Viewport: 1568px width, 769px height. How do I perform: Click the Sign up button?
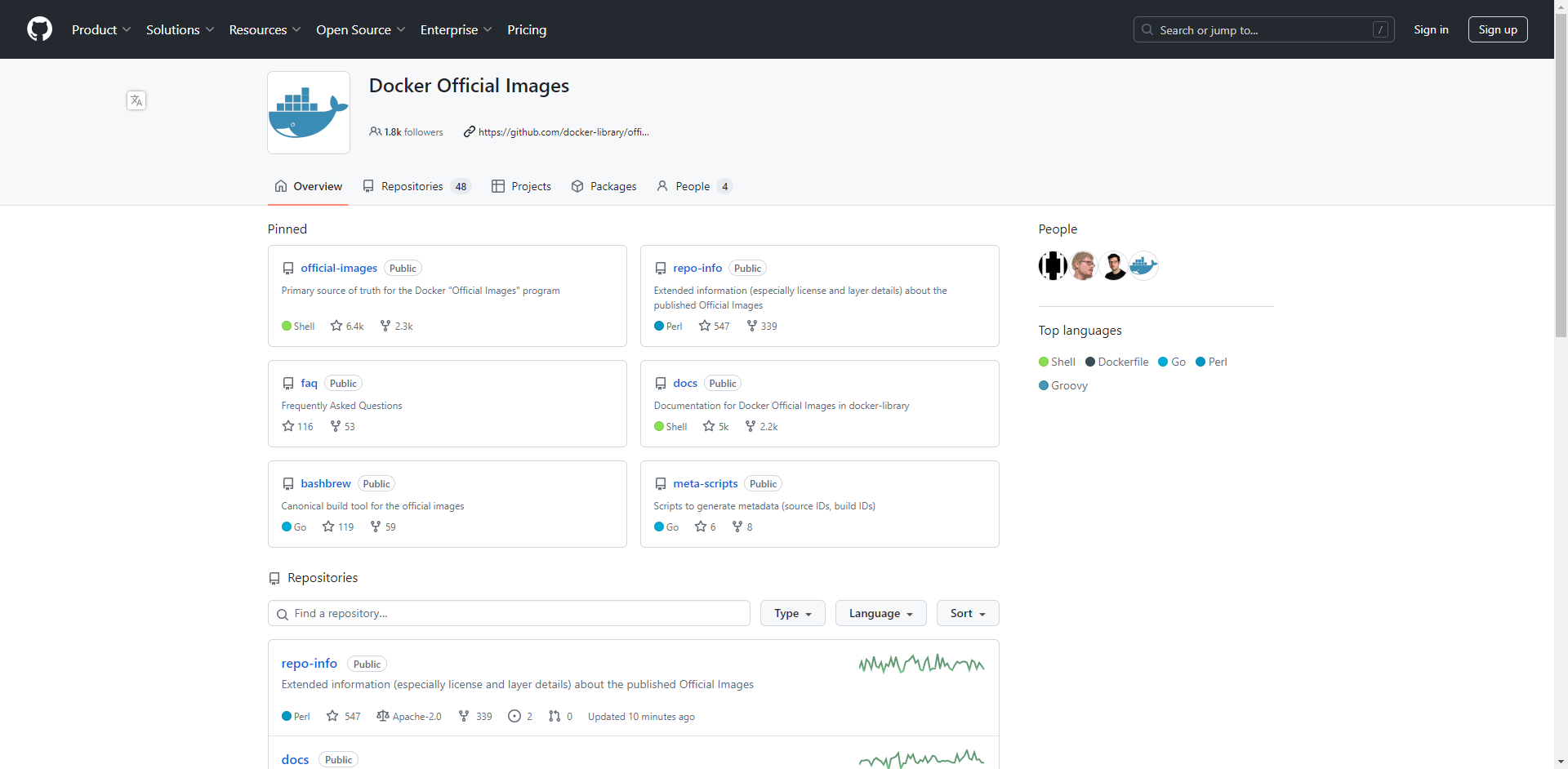(1498, 29)
